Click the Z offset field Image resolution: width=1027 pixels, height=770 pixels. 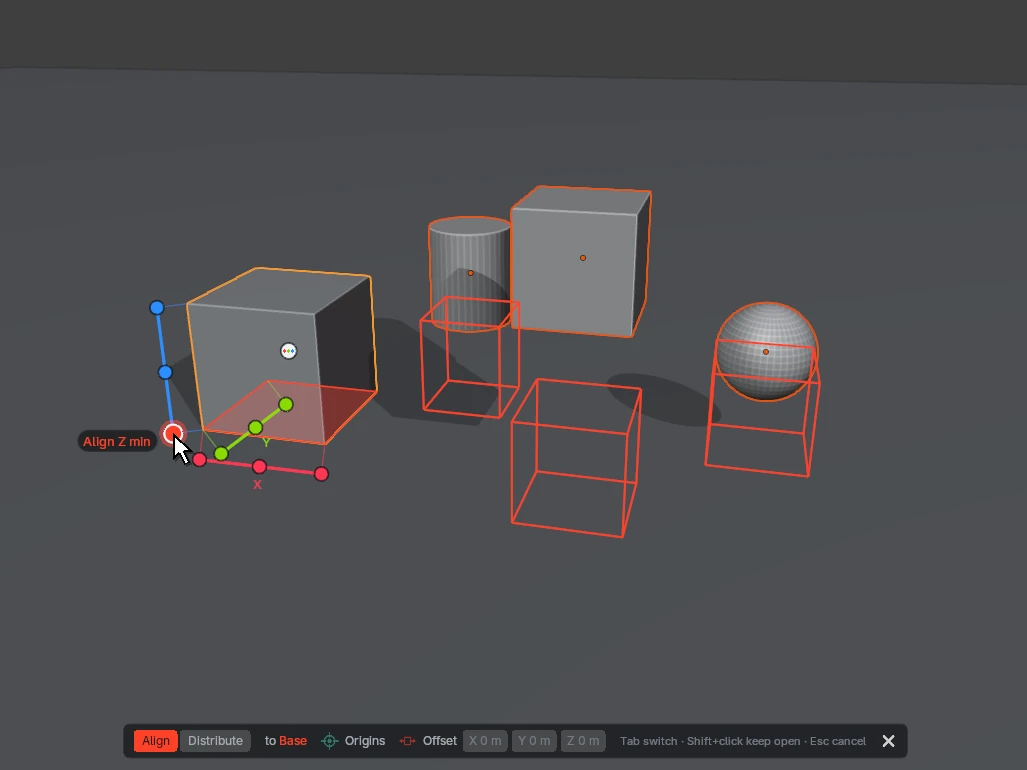tap(583, 741)
